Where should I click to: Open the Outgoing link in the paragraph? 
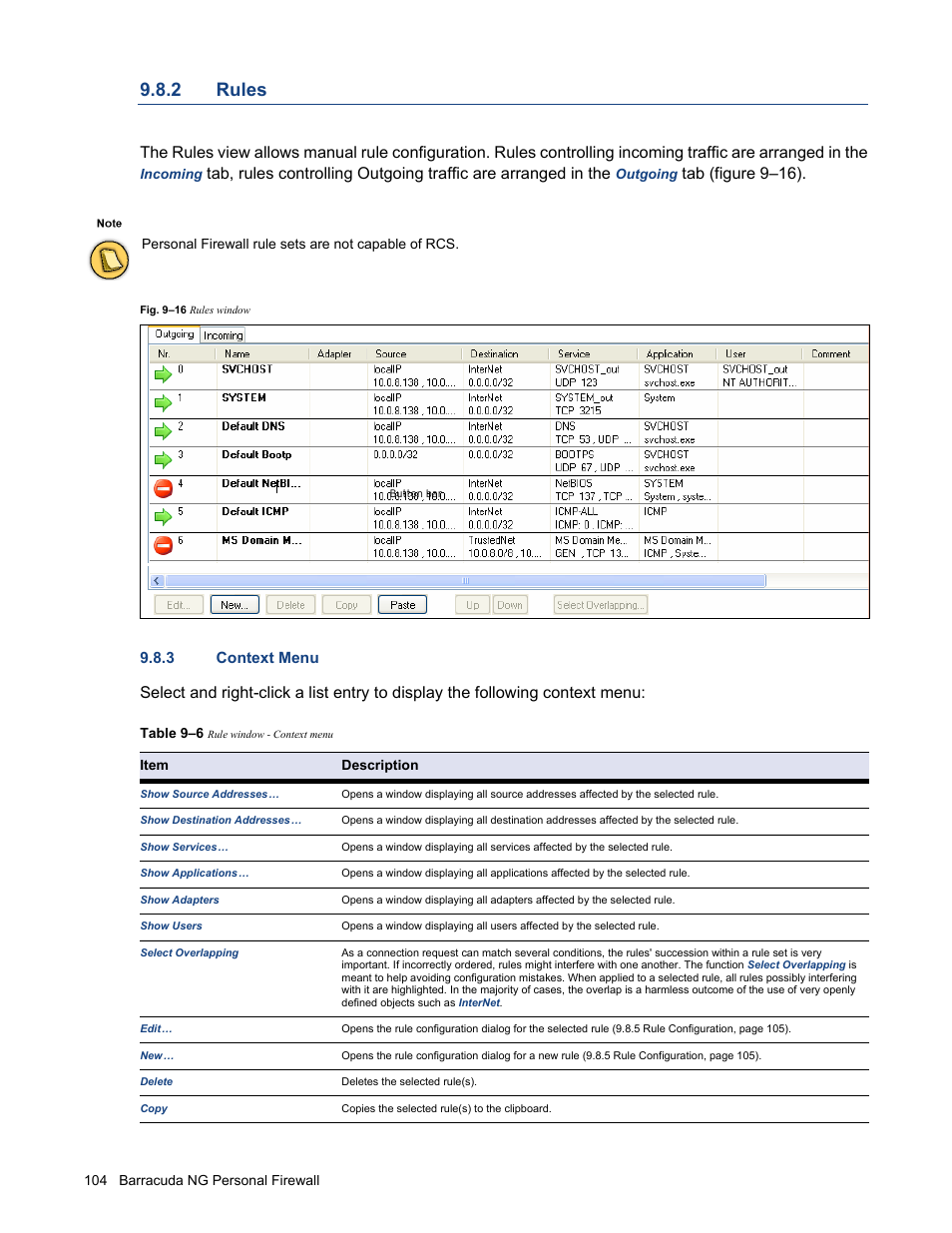[647, 174]
